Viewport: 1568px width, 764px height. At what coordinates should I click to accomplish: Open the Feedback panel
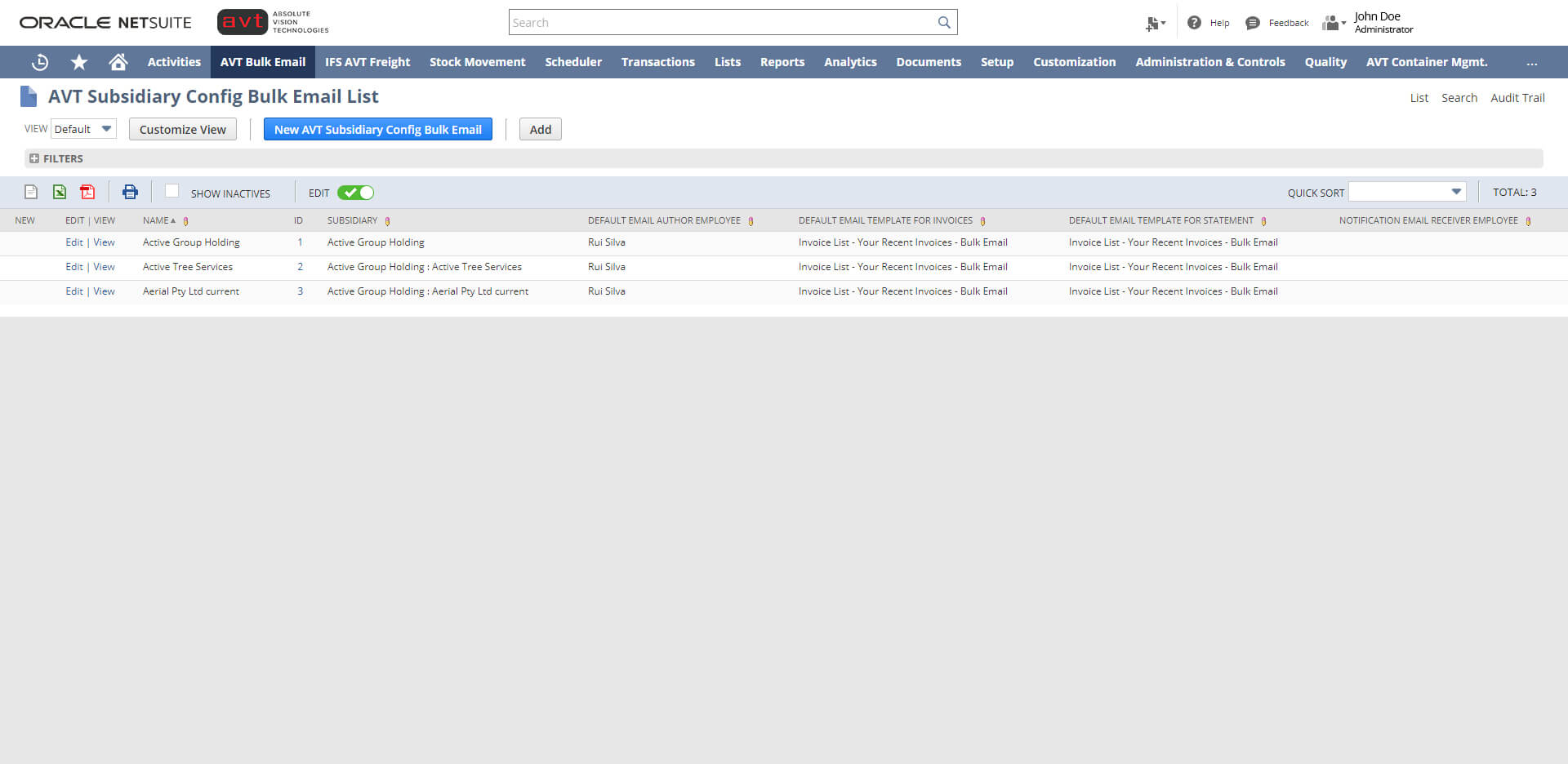pyautogui.click(x=1276, y=22)
